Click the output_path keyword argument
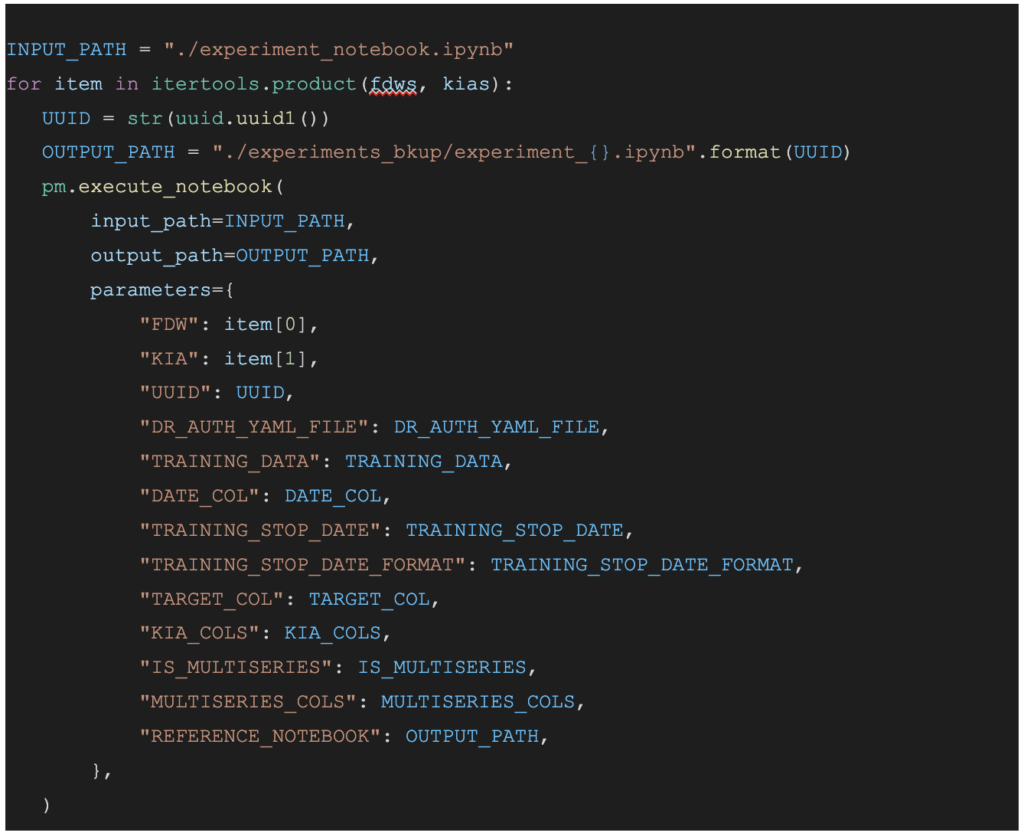 point(157,255)
